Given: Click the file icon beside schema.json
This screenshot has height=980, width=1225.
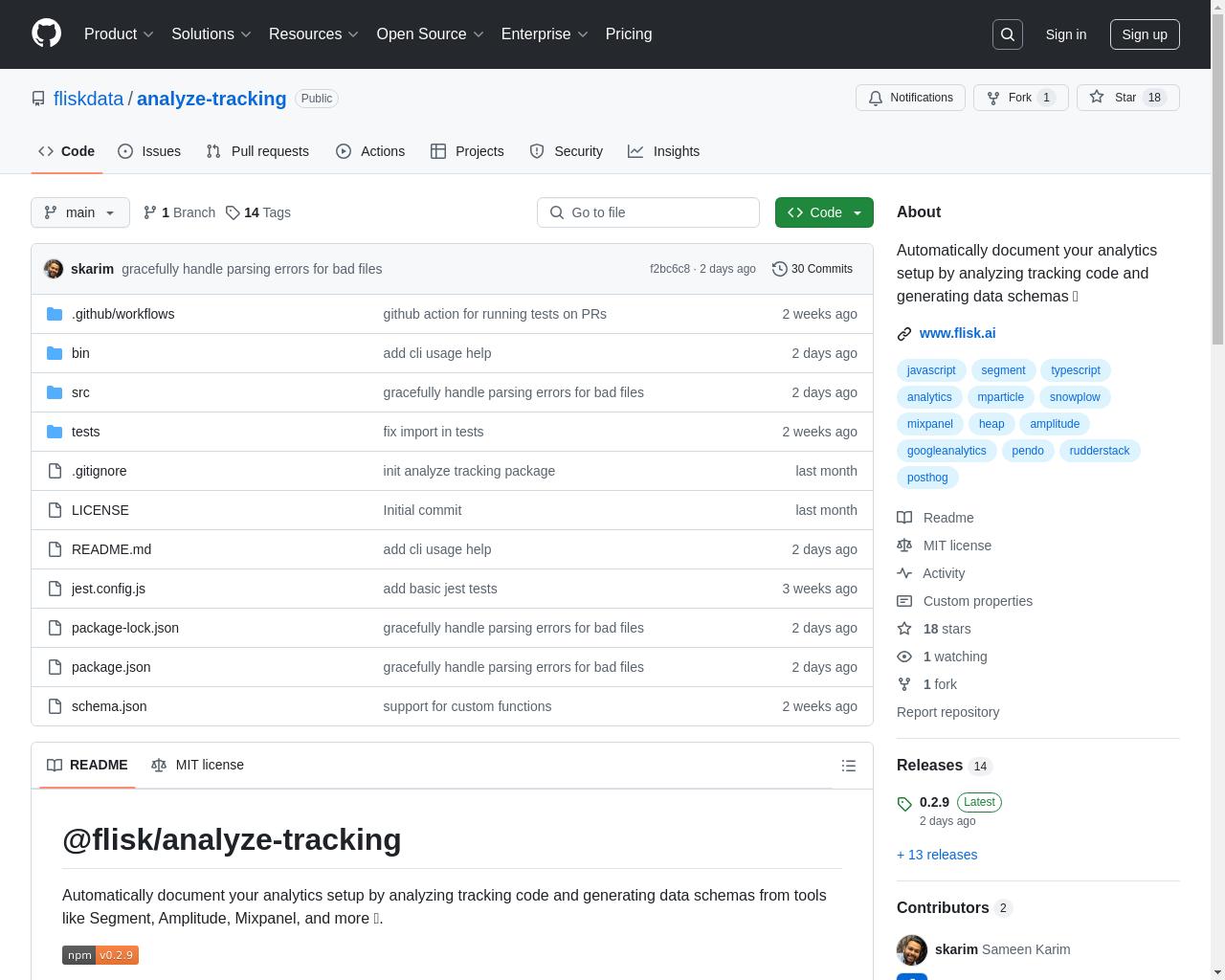Looking at the screenshot, I should 55,706.
